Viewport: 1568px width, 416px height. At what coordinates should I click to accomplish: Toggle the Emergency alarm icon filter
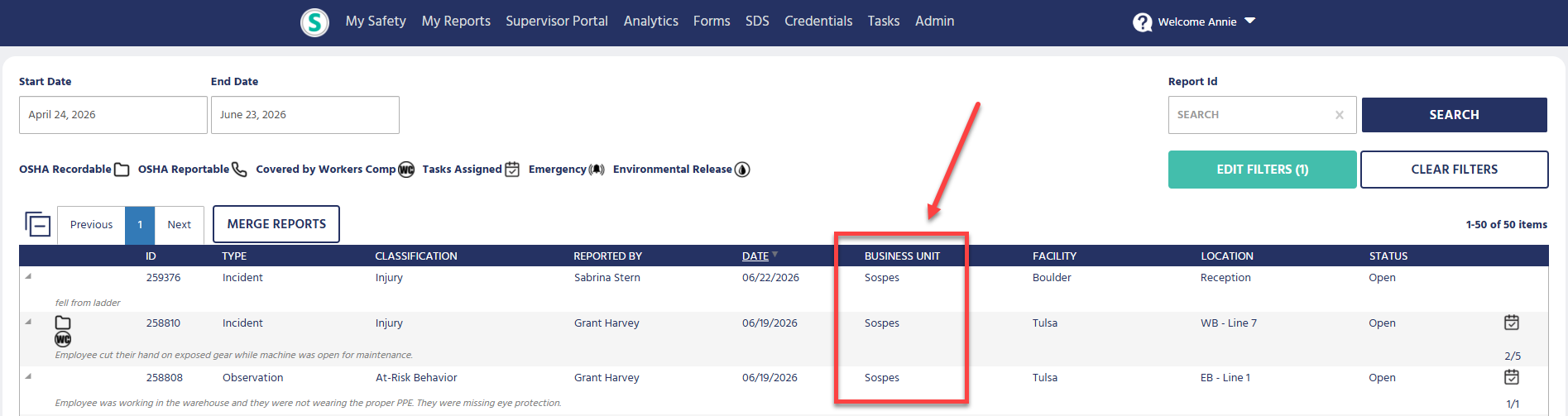(x=597, y=170)
